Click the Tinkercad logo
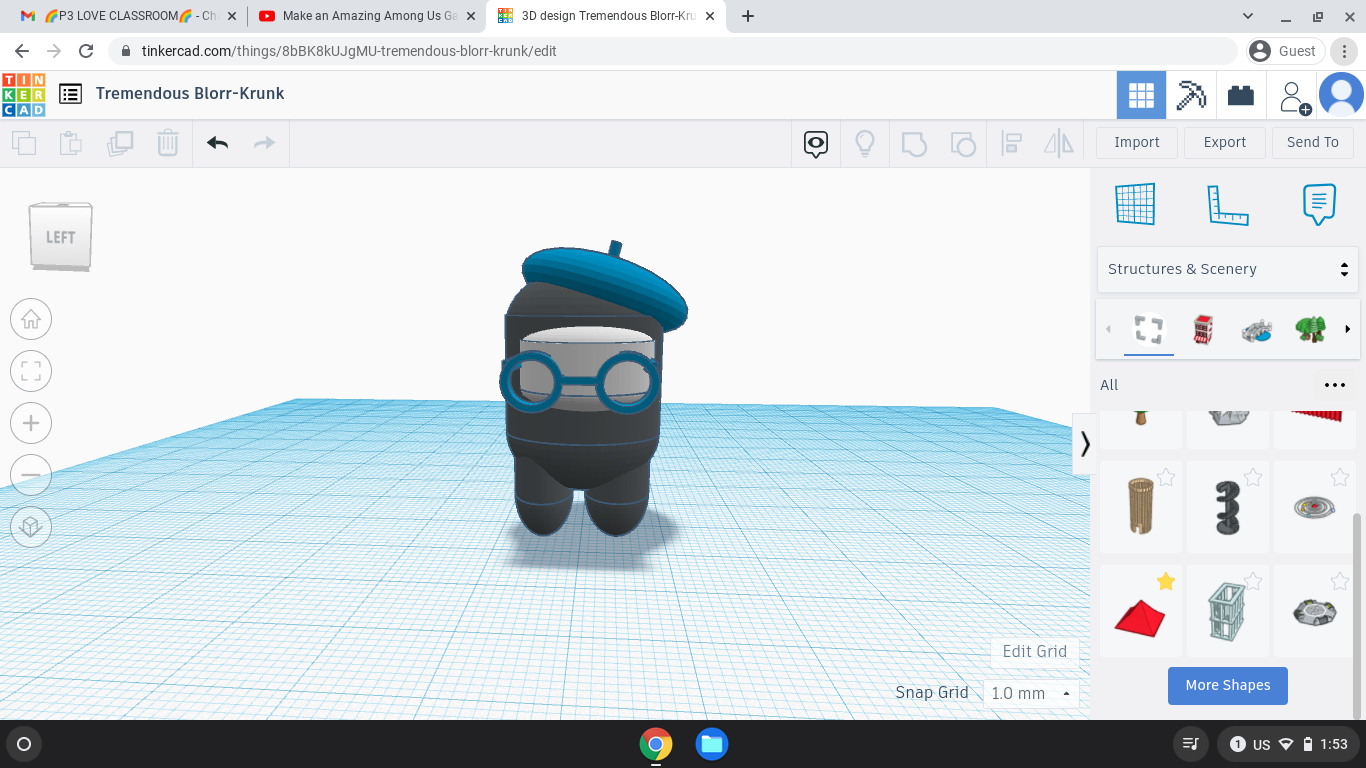The image size is (1366, 768). [x=23, y=94]
